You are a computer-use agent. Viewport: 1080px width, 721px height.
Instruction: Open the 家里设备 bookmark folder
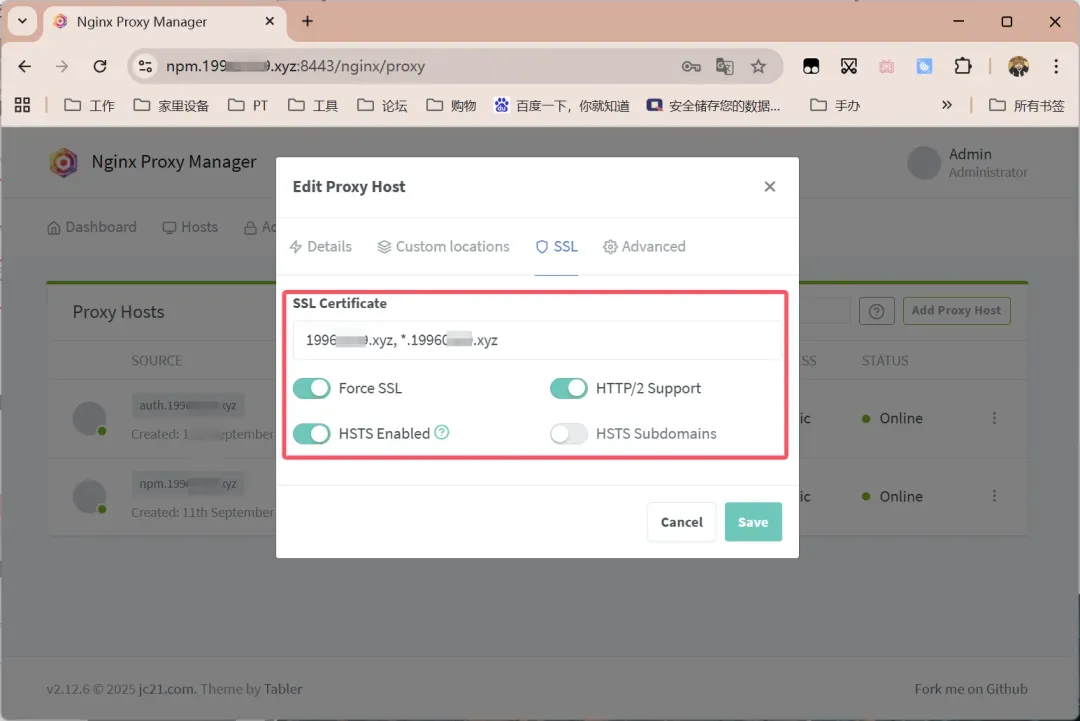[171, 105]
